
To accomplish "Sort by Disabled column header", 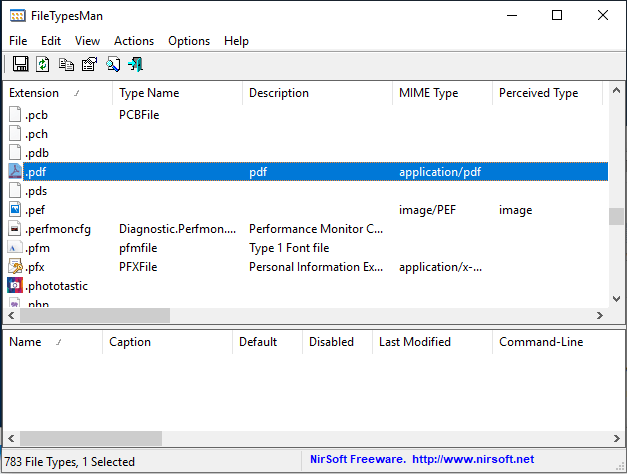I will coord(337,342).
